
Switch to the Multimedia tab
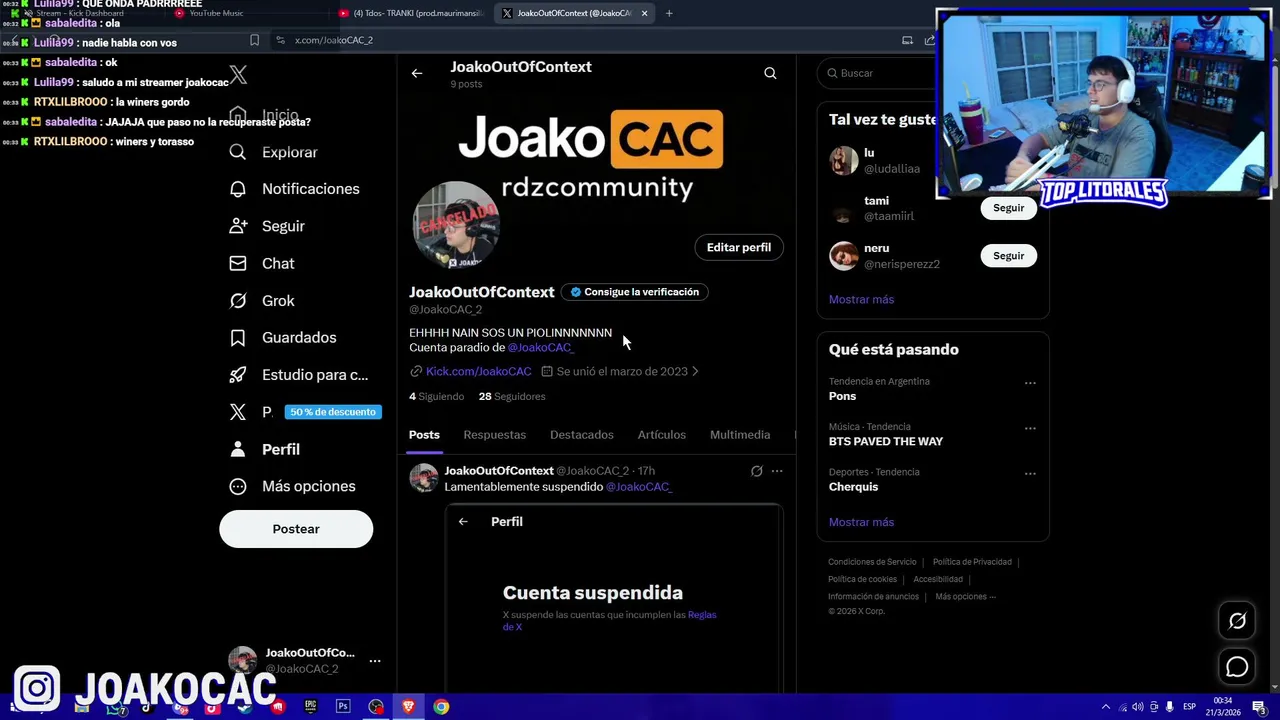click(x=740, y=435)
